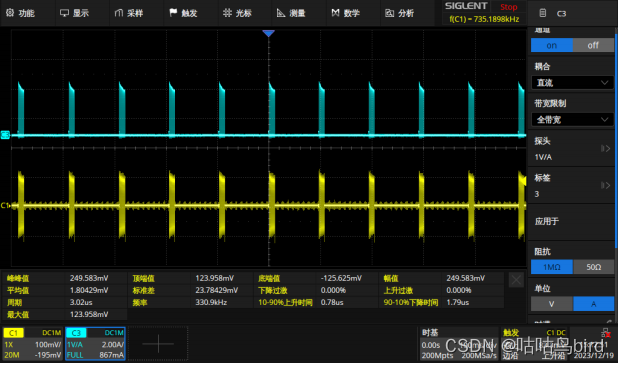Viewport: 619px width, 365px height.
Task: Click the 周期 3.02us measurement
Action: (x=65, y=302)
